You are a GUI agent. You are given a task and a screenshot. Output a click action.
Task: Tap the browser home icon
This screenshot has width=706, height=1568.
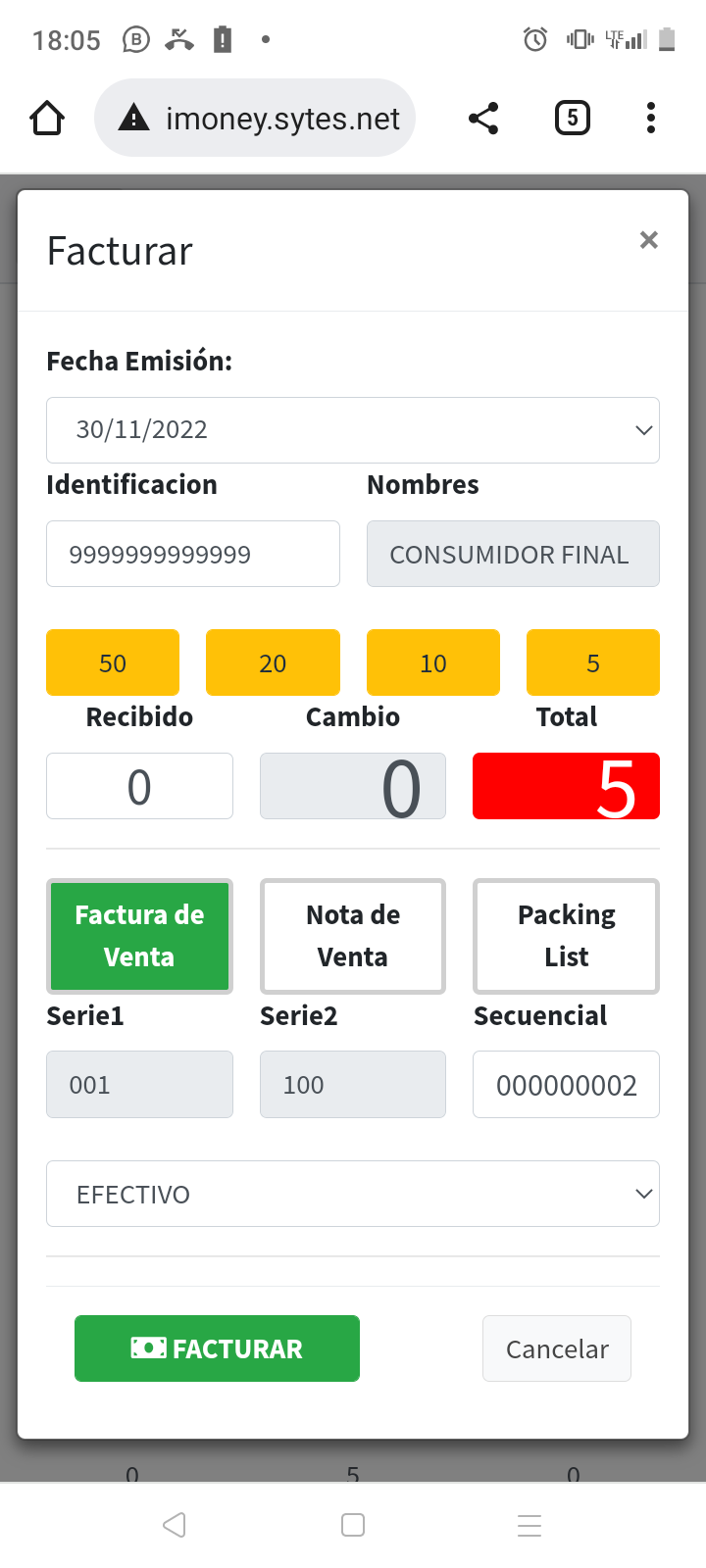47,119
